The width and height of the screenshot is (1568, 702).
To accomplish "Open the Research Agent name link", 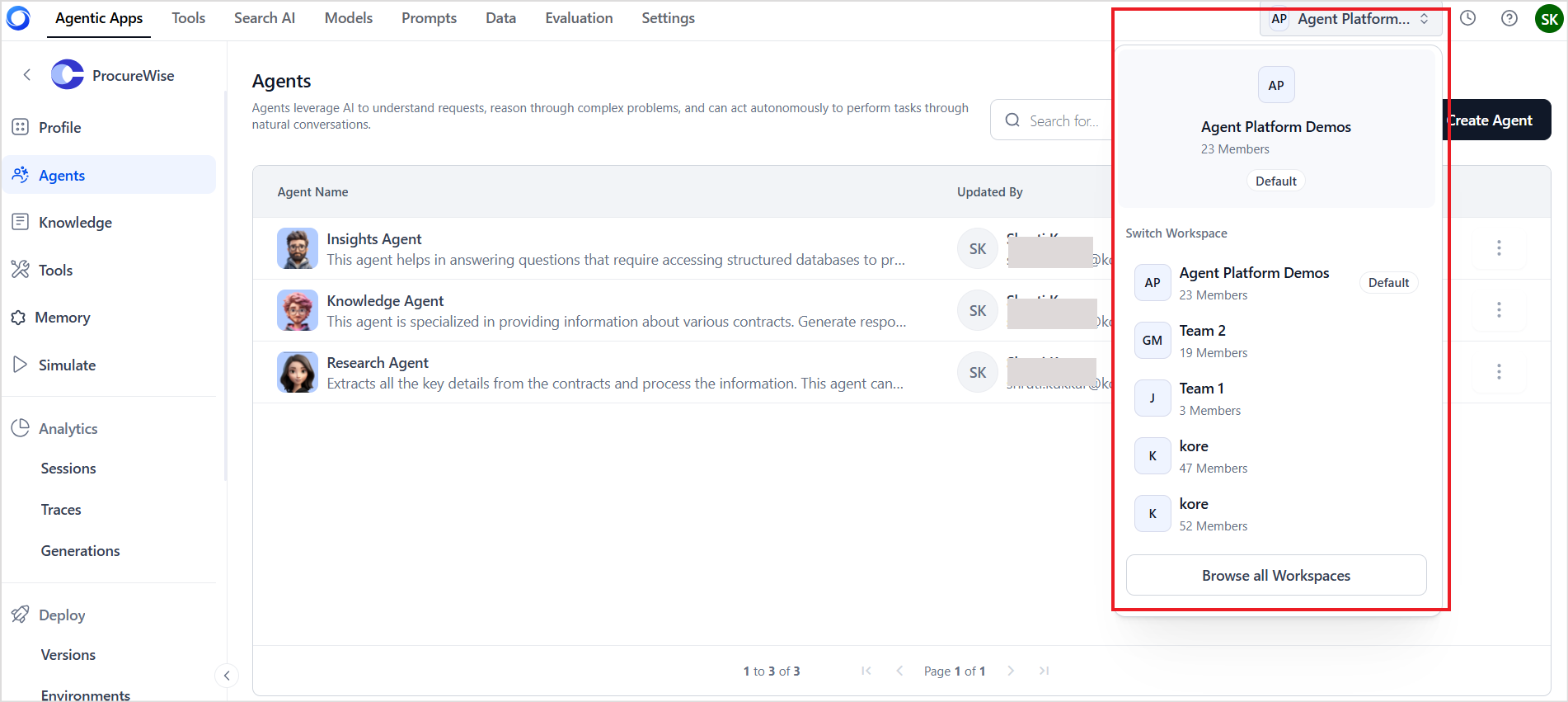I will (x=378, y=363).
